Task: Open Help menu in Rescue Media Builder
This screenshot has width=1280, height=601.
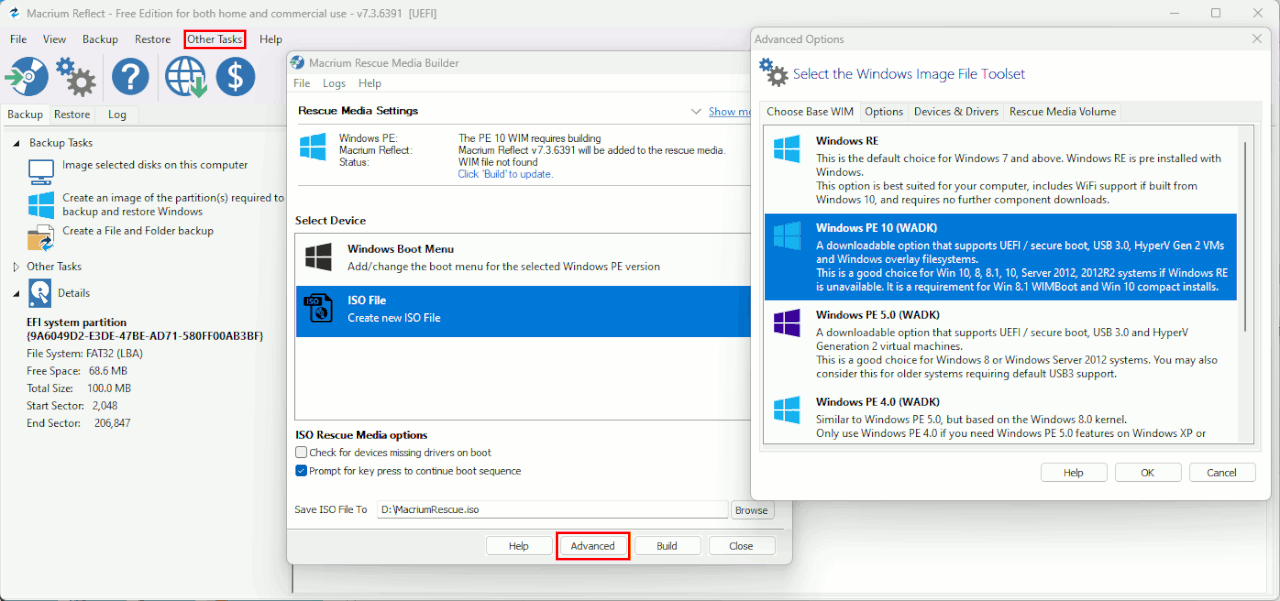Action: pos(370,83)
